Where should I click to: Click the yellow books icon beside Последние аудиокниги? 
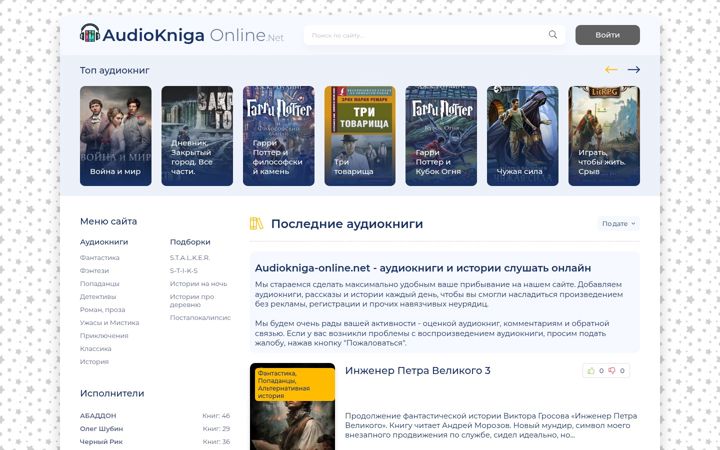click(256, 224)
